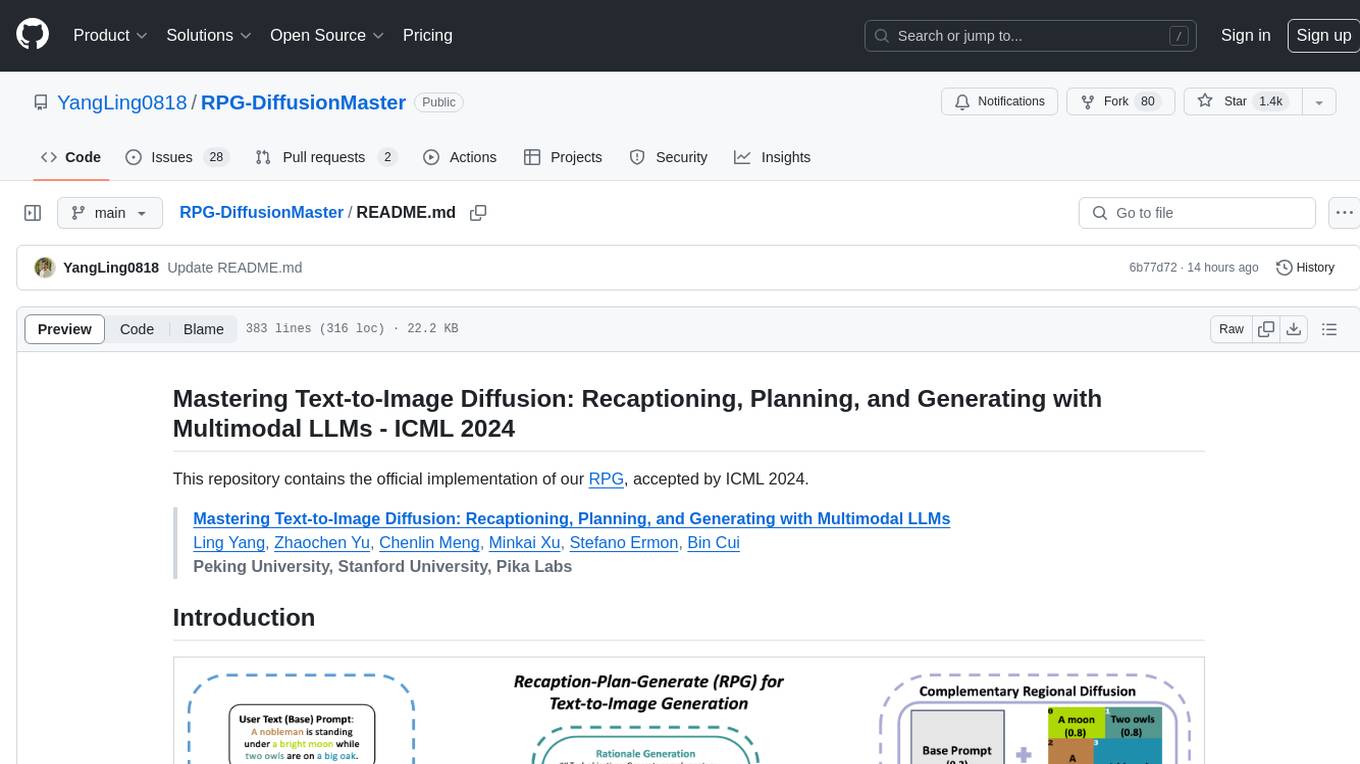Click the fork count 80

(x=1148, y=102)
